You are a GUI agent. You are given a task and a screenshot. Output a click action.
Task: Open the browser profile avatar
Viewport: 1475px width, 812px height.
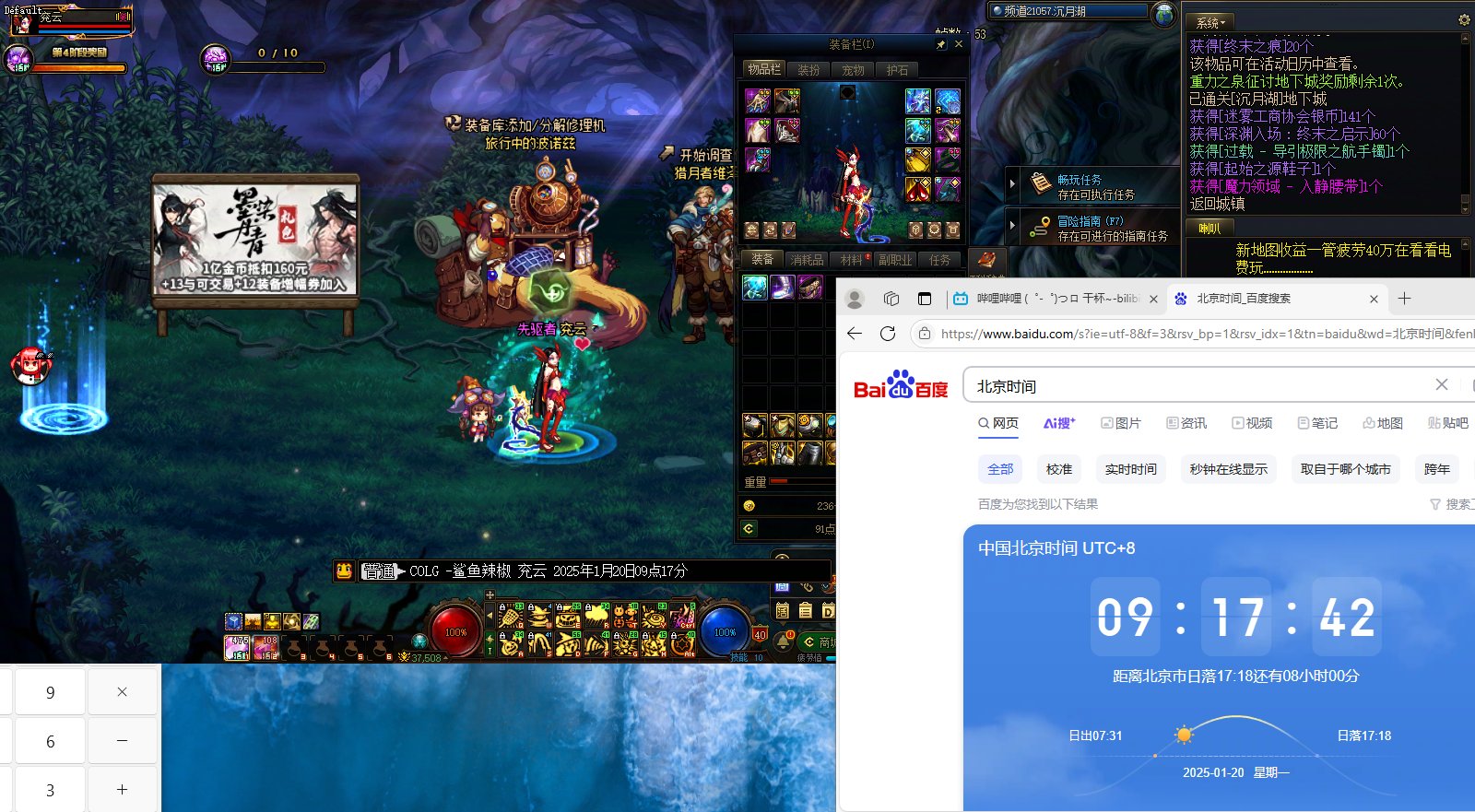pos(855,299)
